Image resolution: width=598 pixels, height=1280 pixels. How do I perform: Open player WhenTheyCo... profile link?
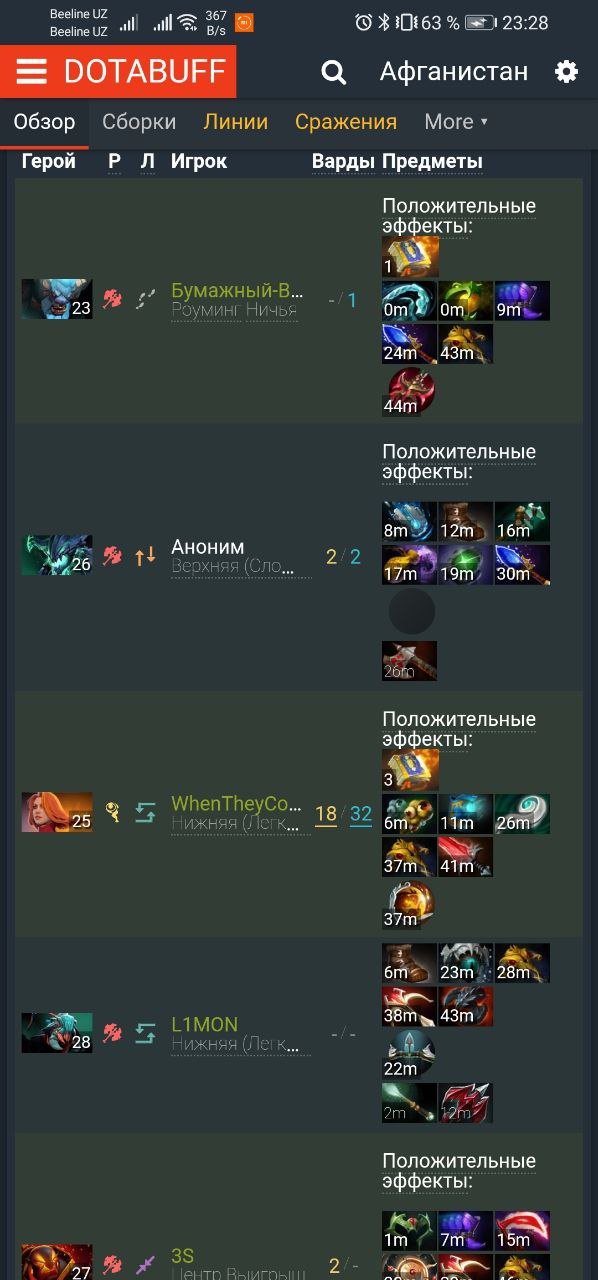pyautogui.click(x=237, y=803)
